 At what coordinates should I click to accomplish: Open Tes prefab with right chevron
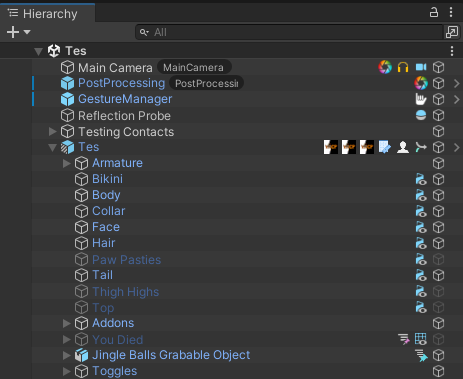click(457, 147)
